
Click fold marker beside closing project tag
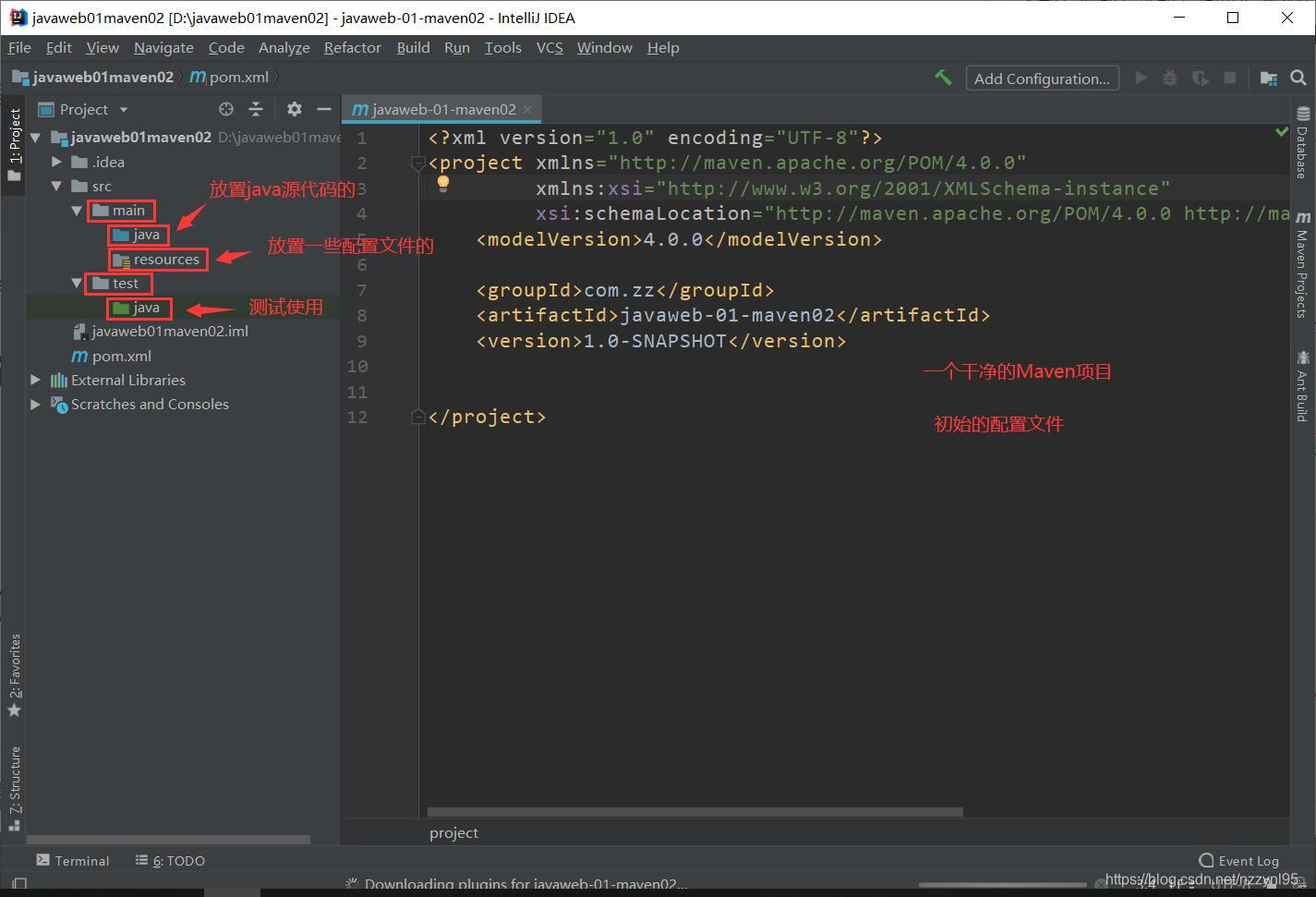tap(417, 417)
